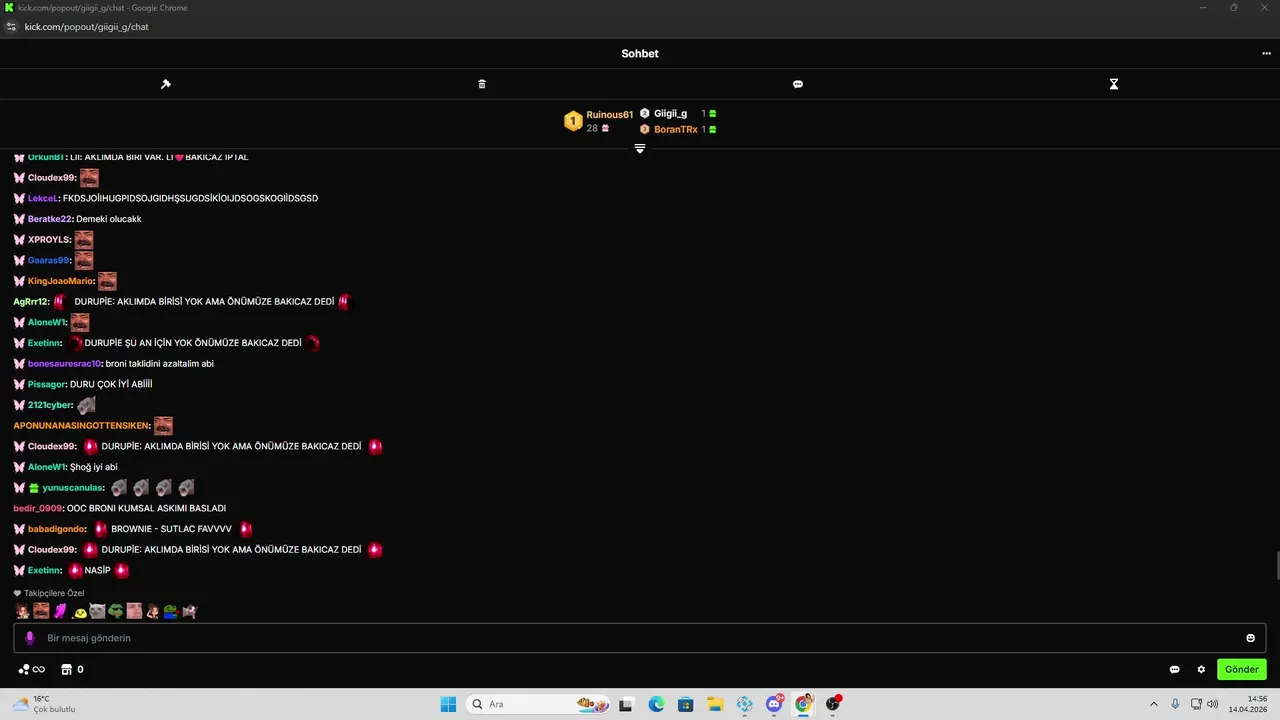Open BoranTRx in the leaderboard
The height and width of the screenshot is (720, 1280).
pos(676,130)
